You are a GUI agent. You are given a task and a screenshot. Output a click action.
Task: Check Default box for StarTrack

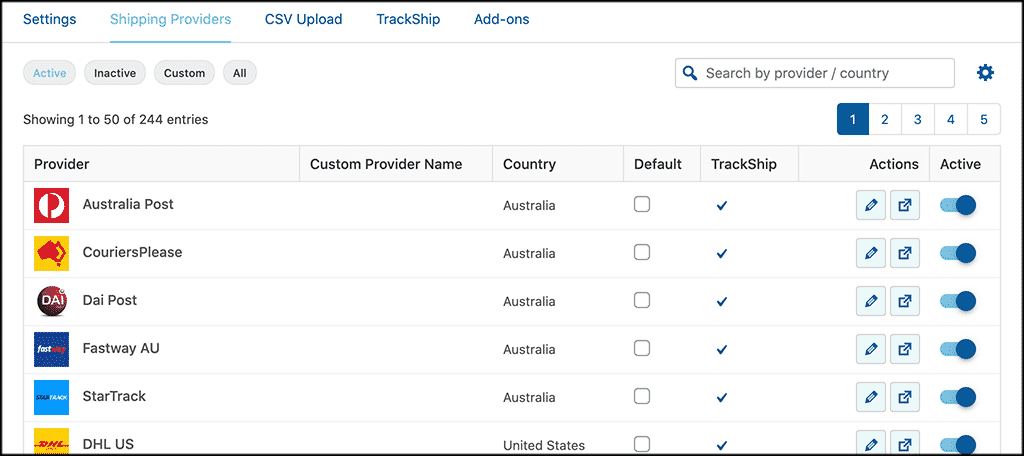[x=642, y=396]
